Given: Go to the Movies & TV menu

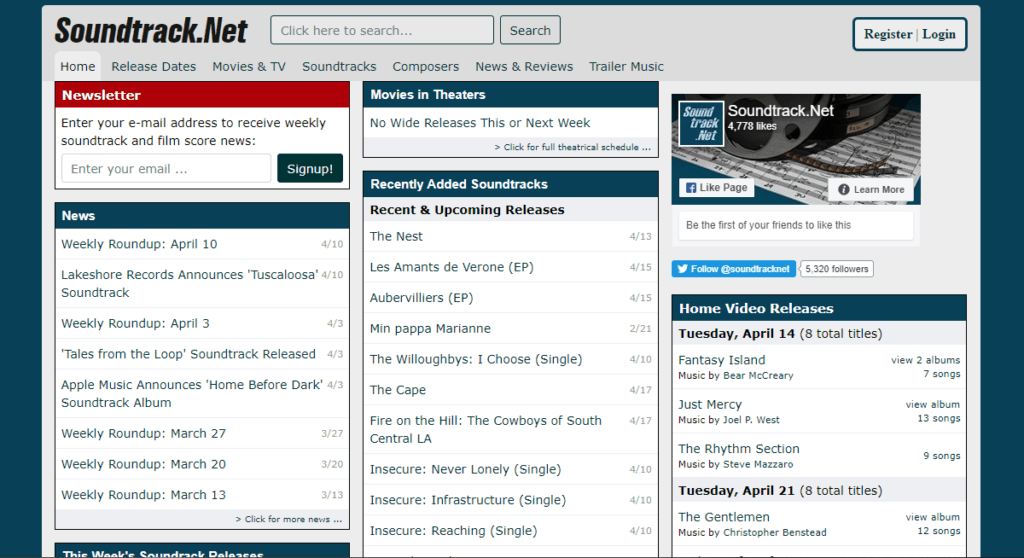Looking at the screenshot, I should click(x=249, y=66).
